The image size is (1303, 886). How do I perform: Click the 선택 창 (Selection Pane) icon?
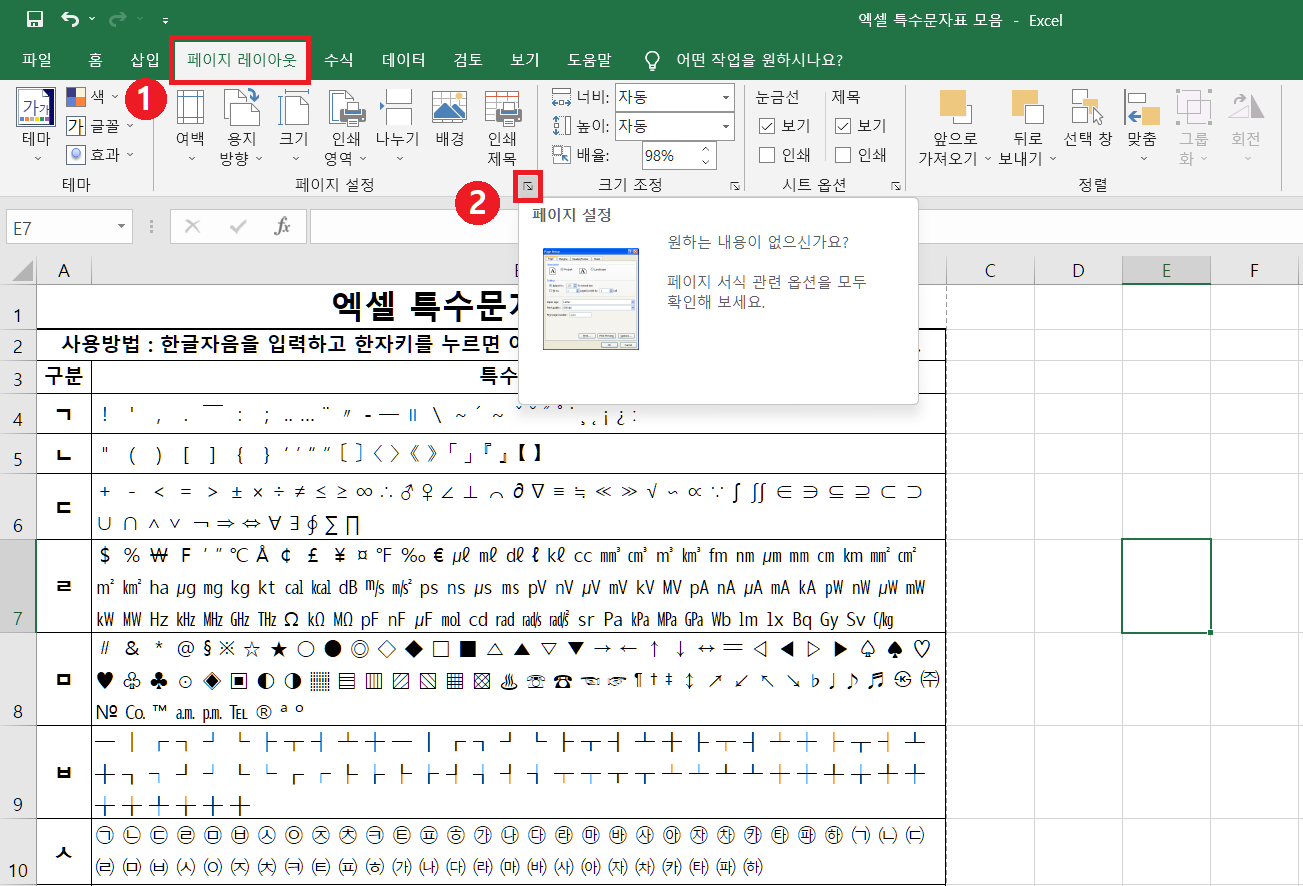pos(1090,120)
